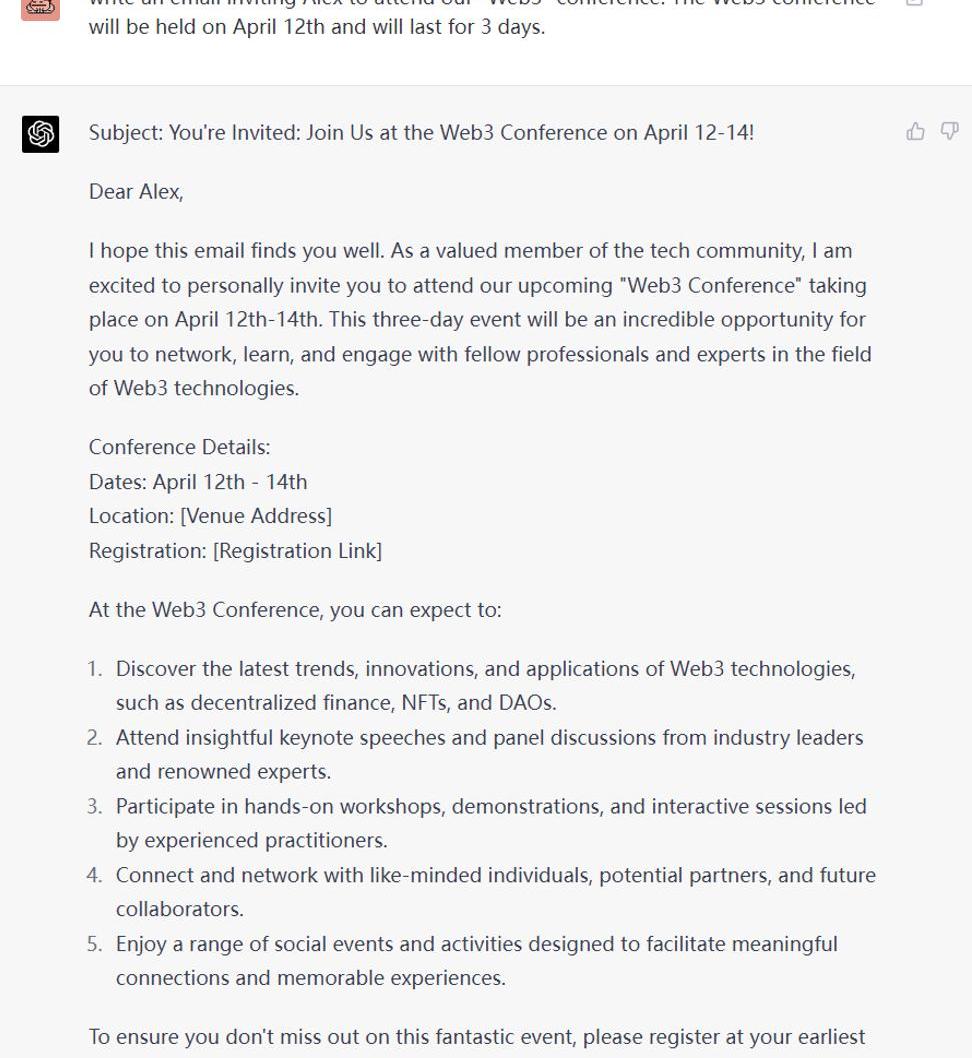Click the thumbs up icon on the response
972x1058 pixels.
pyautogui.click(x=915, y=132)
